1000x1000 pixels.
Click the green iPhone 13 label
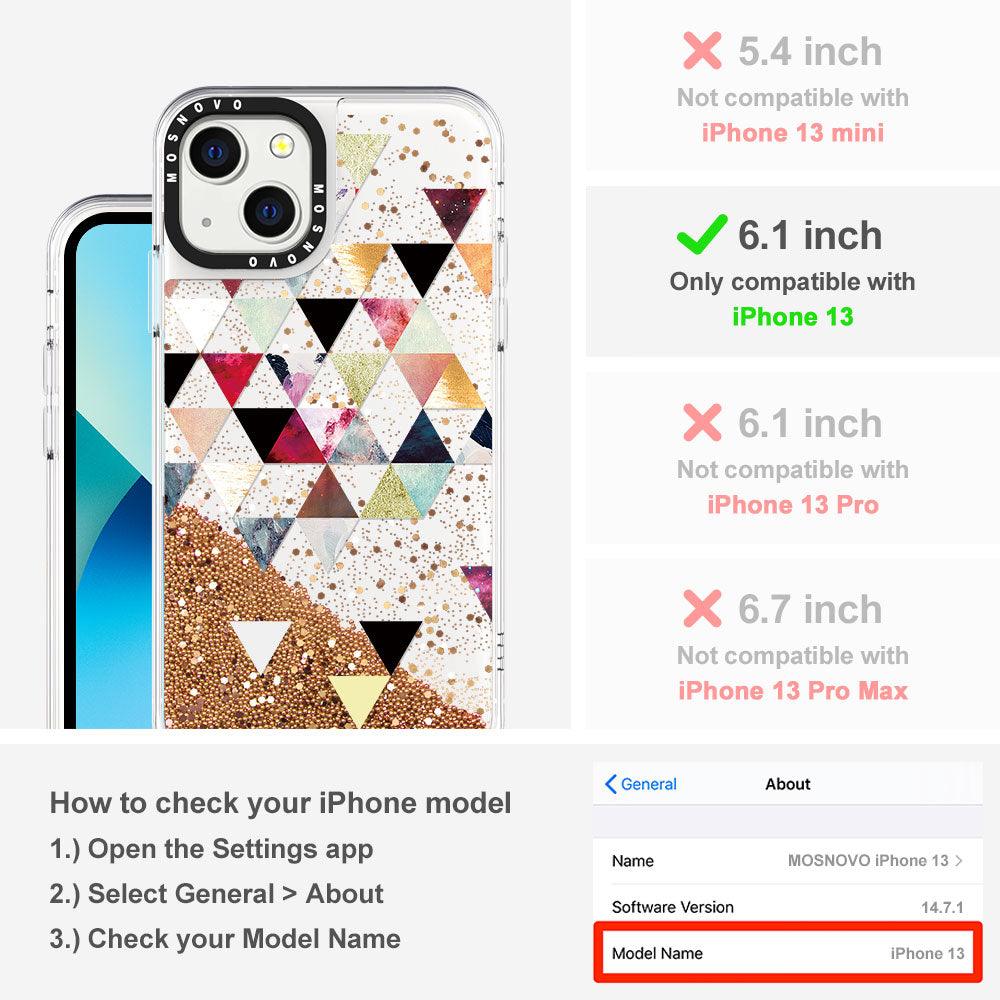tap(792, 317)
